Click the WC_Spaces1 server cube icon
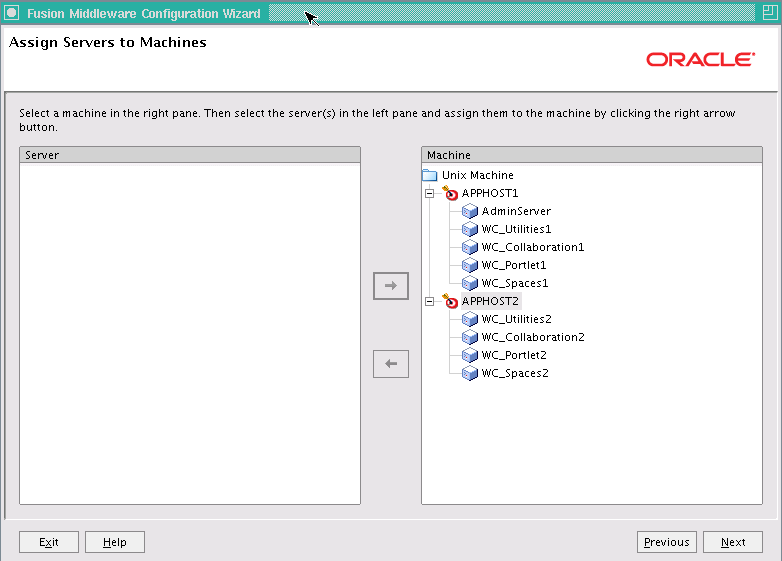The image size is (782, 561). click(470, 283)
